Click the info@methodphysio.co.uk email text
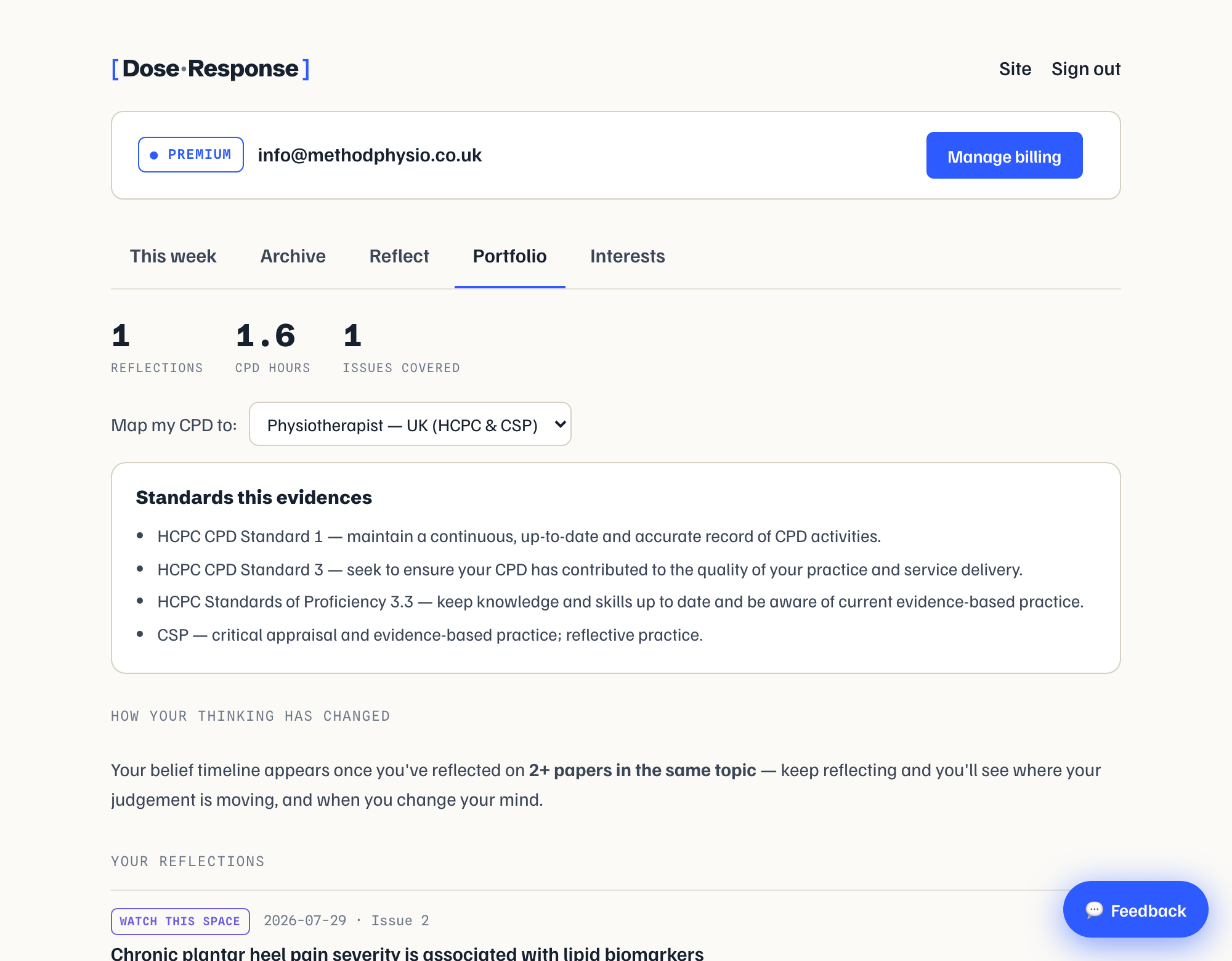 [x=370, y=155]
